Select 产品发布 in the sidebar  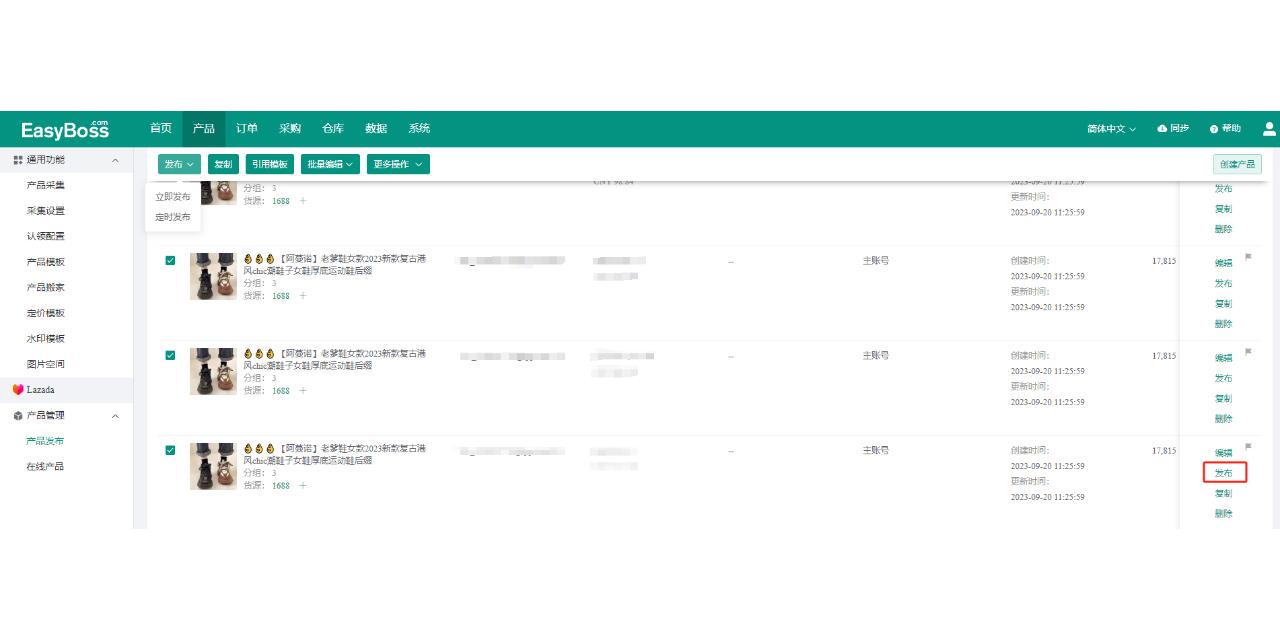coord(45,441)
